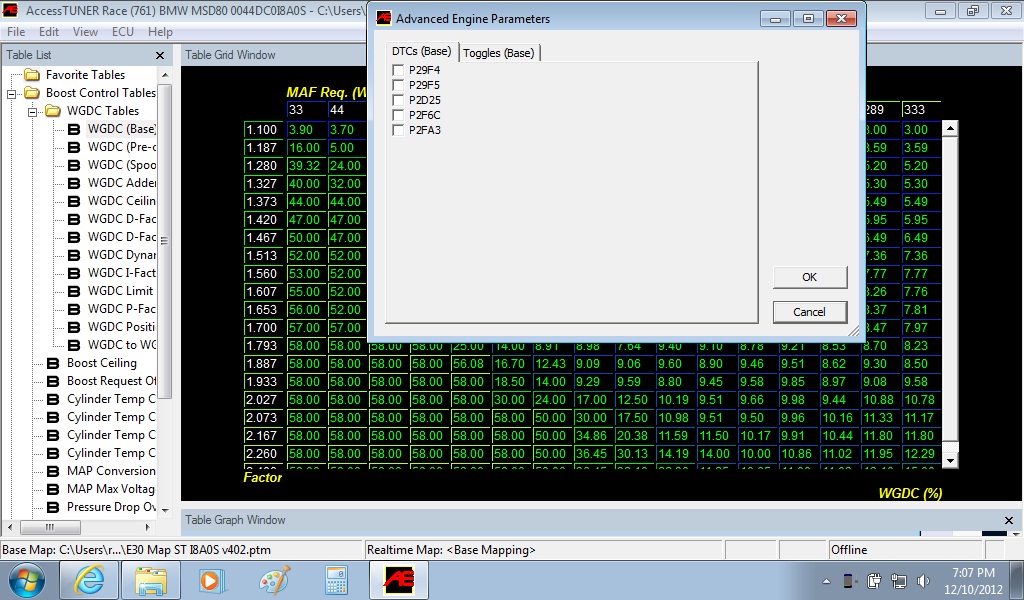Image resolution: width=1024 pixels, height=600 pixels.
Task: Cancel the Advanced Engine Parameters dialog
Action: (x=809, y=312)
